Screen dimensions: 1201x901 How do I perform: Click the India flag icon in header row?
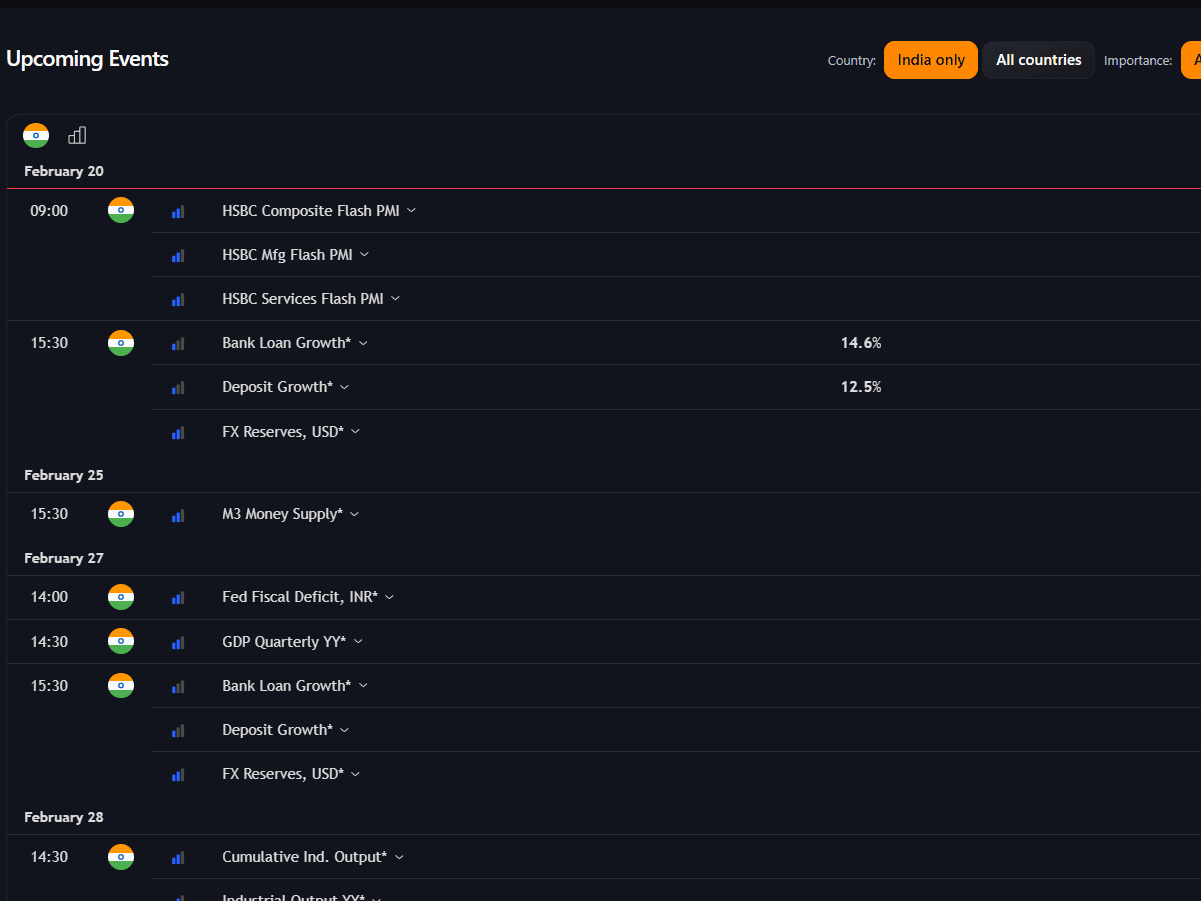click(x=36, y=135)
